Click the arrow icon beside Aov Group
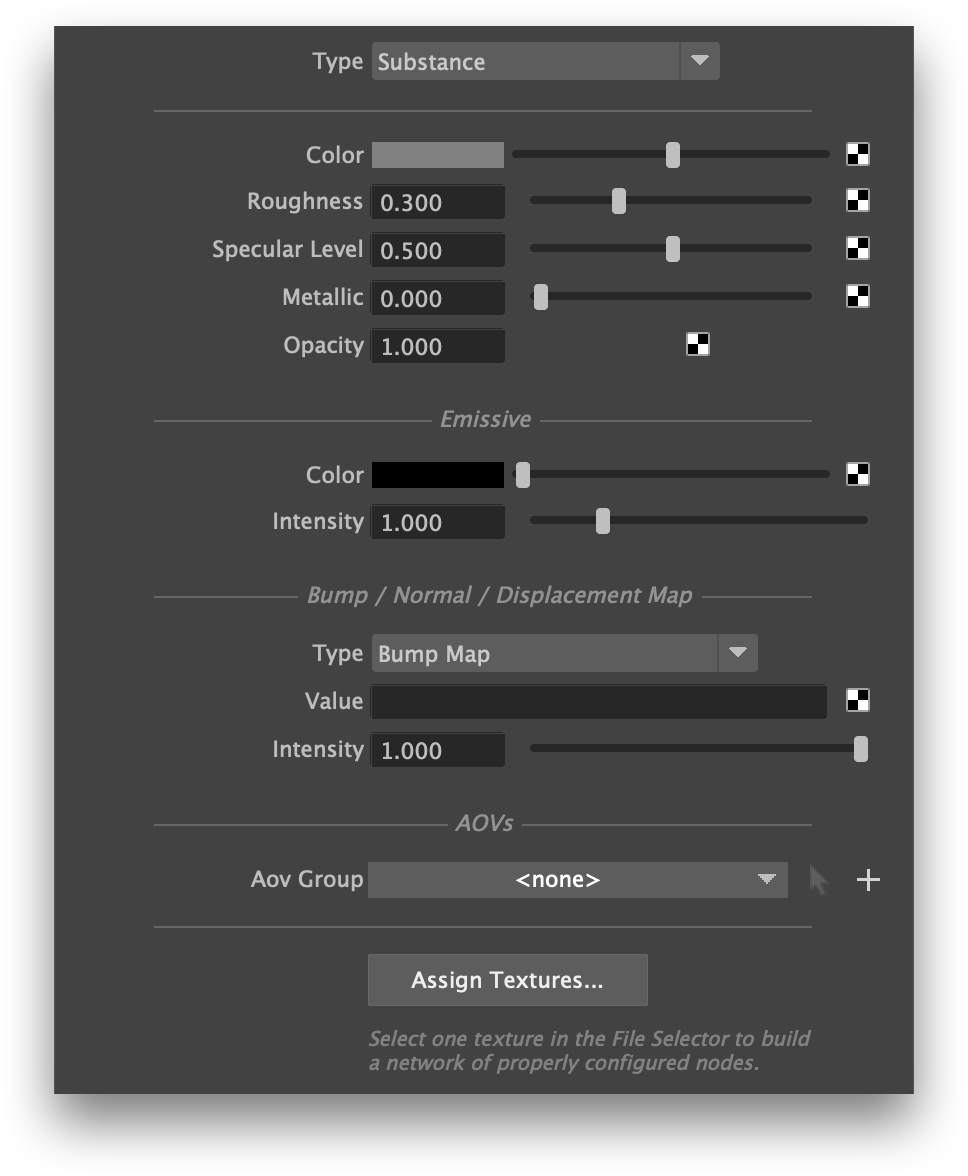Screen dimensions: 968x1176 click(x=819, y=880)
